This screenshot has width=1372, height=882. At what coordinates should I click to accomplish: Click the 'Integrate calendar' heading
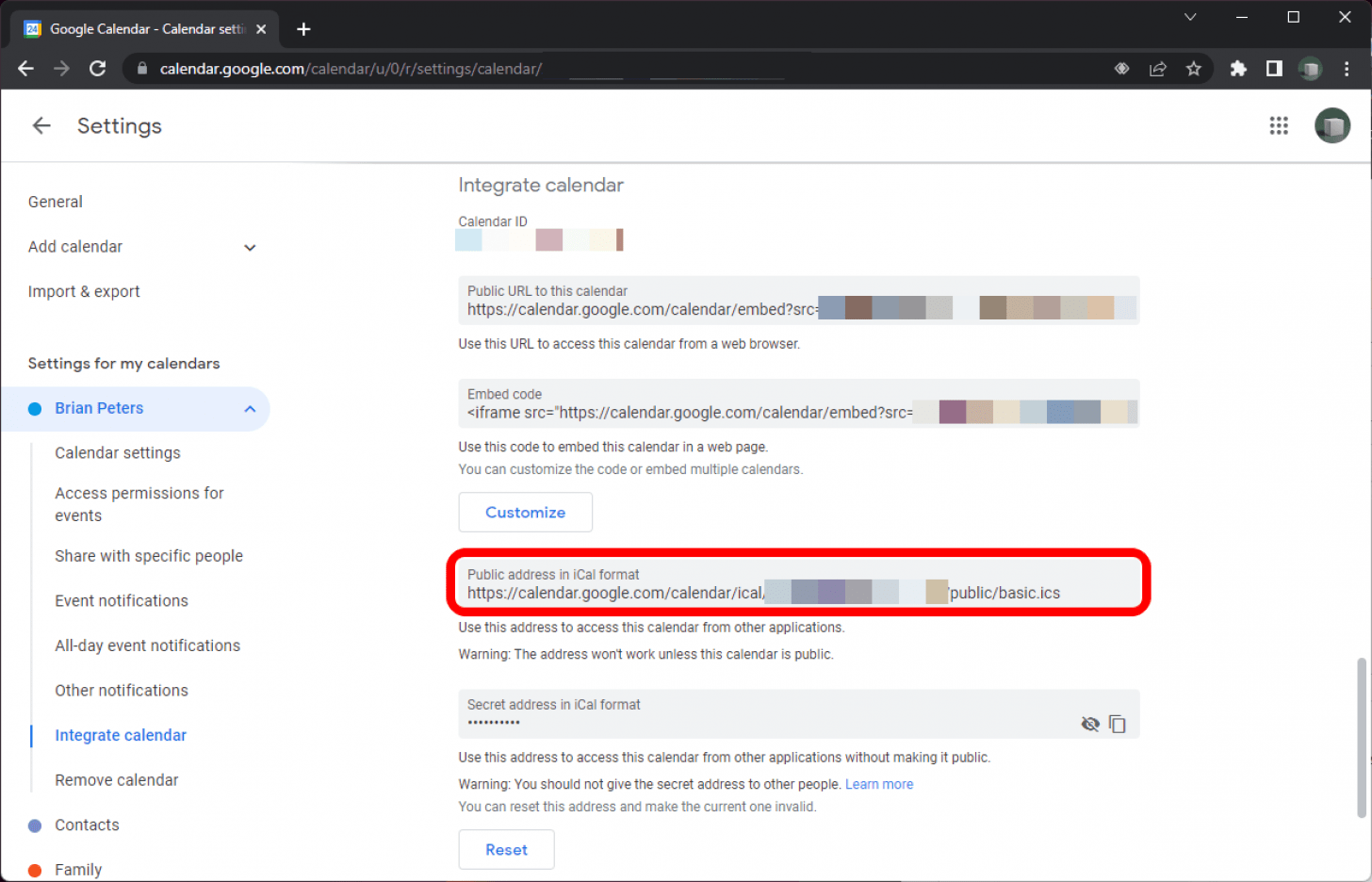541,186
